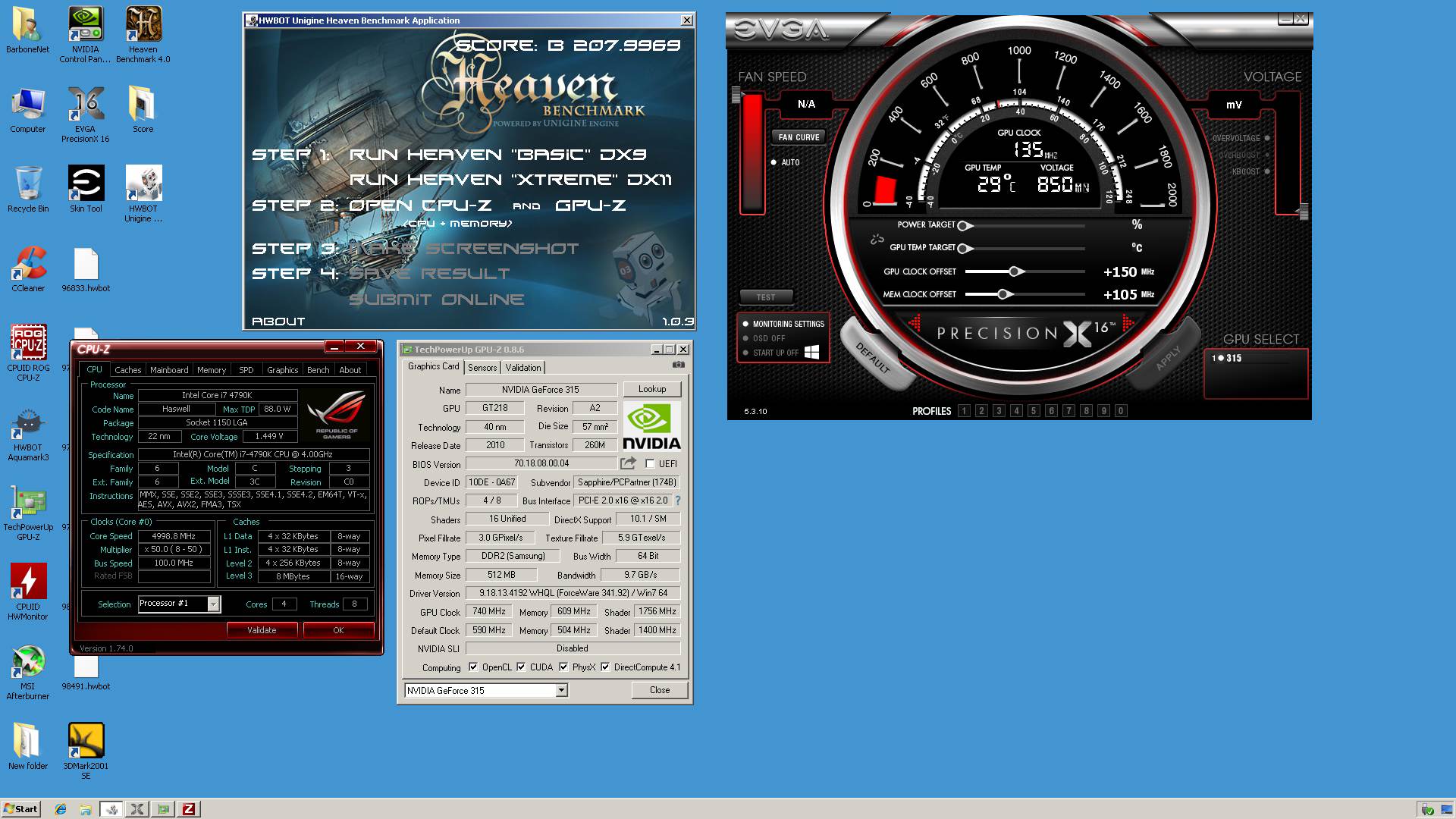Open CPUID ROG CPU-Z desktop shortcut
1456x819 pixels.
pos(28,353)
